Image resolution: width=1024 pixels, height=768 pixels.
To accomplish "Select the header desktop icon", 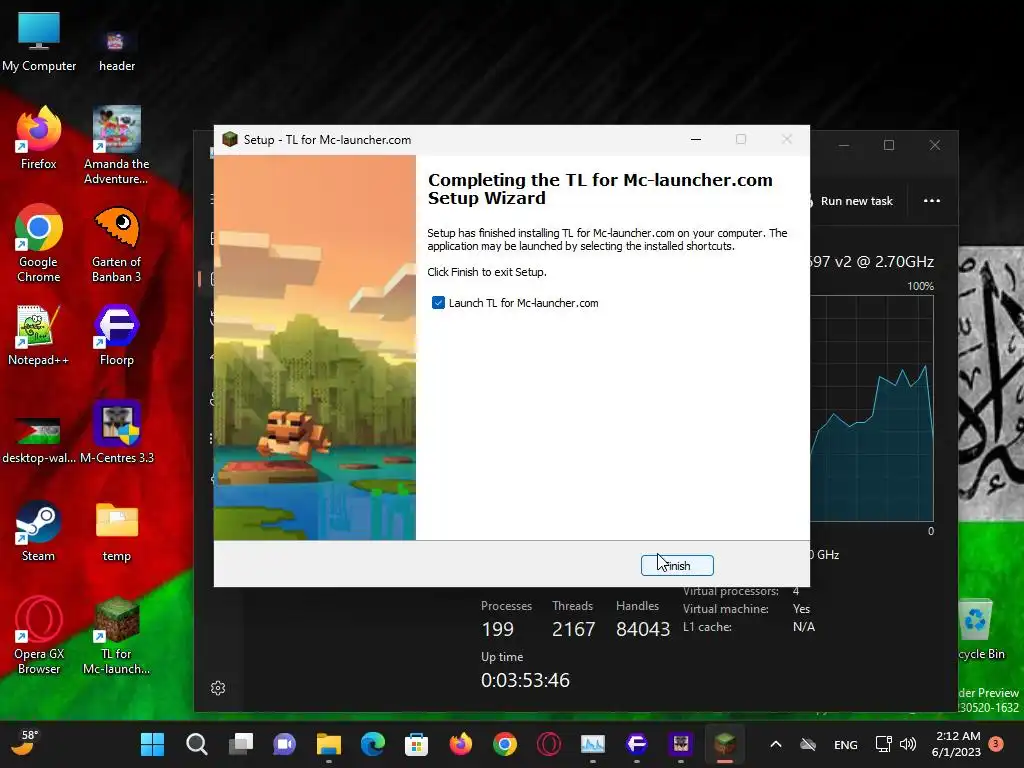I will tap(117, 50).
